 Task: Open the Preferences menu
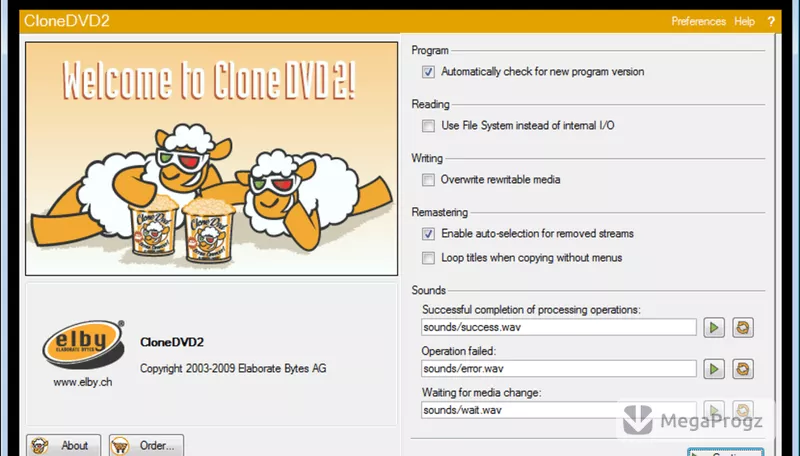[698, 21]
